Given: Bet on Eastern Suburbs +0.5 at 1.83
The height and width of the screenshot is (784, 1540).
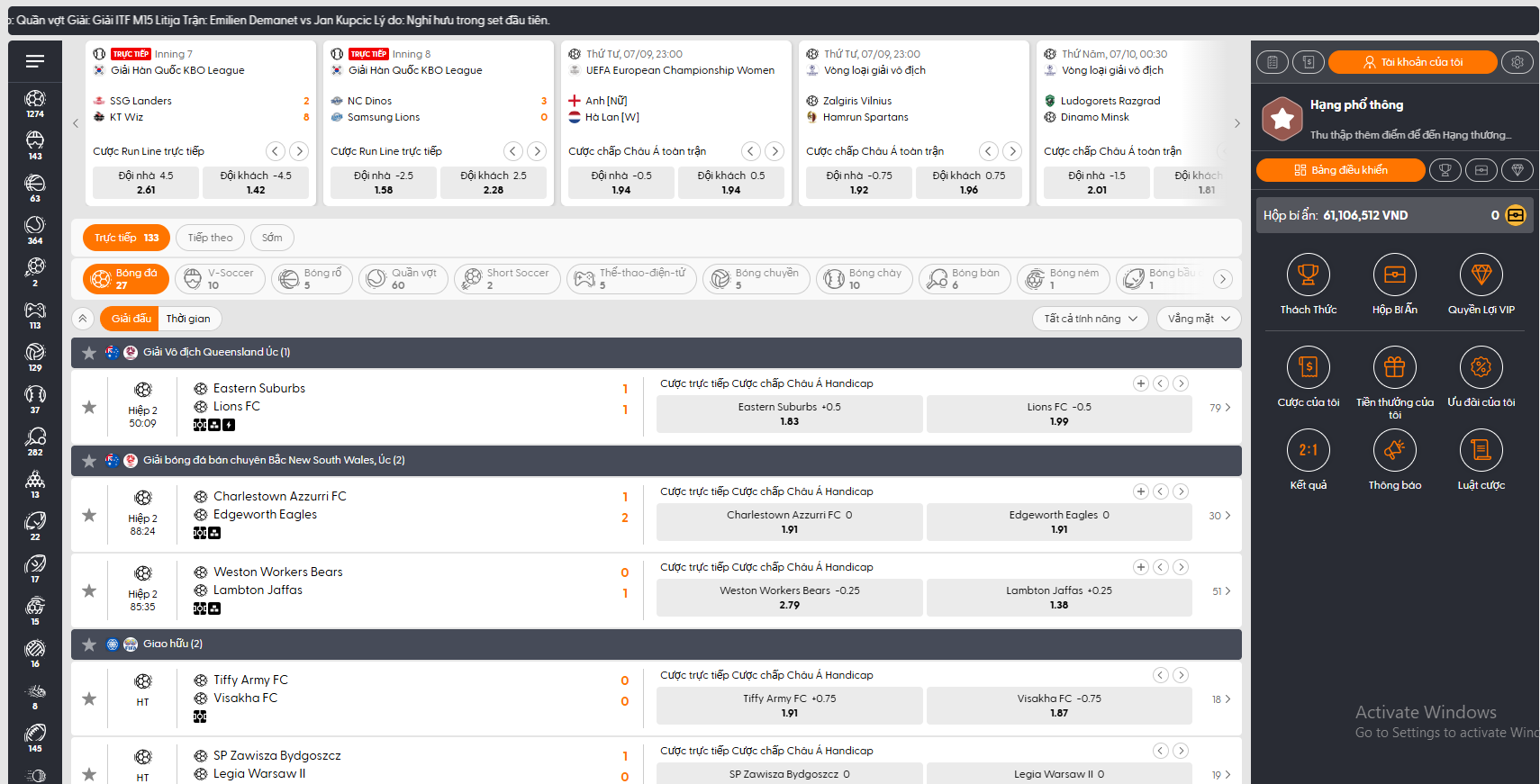Looking at the screenshot, I should [789, 414].
